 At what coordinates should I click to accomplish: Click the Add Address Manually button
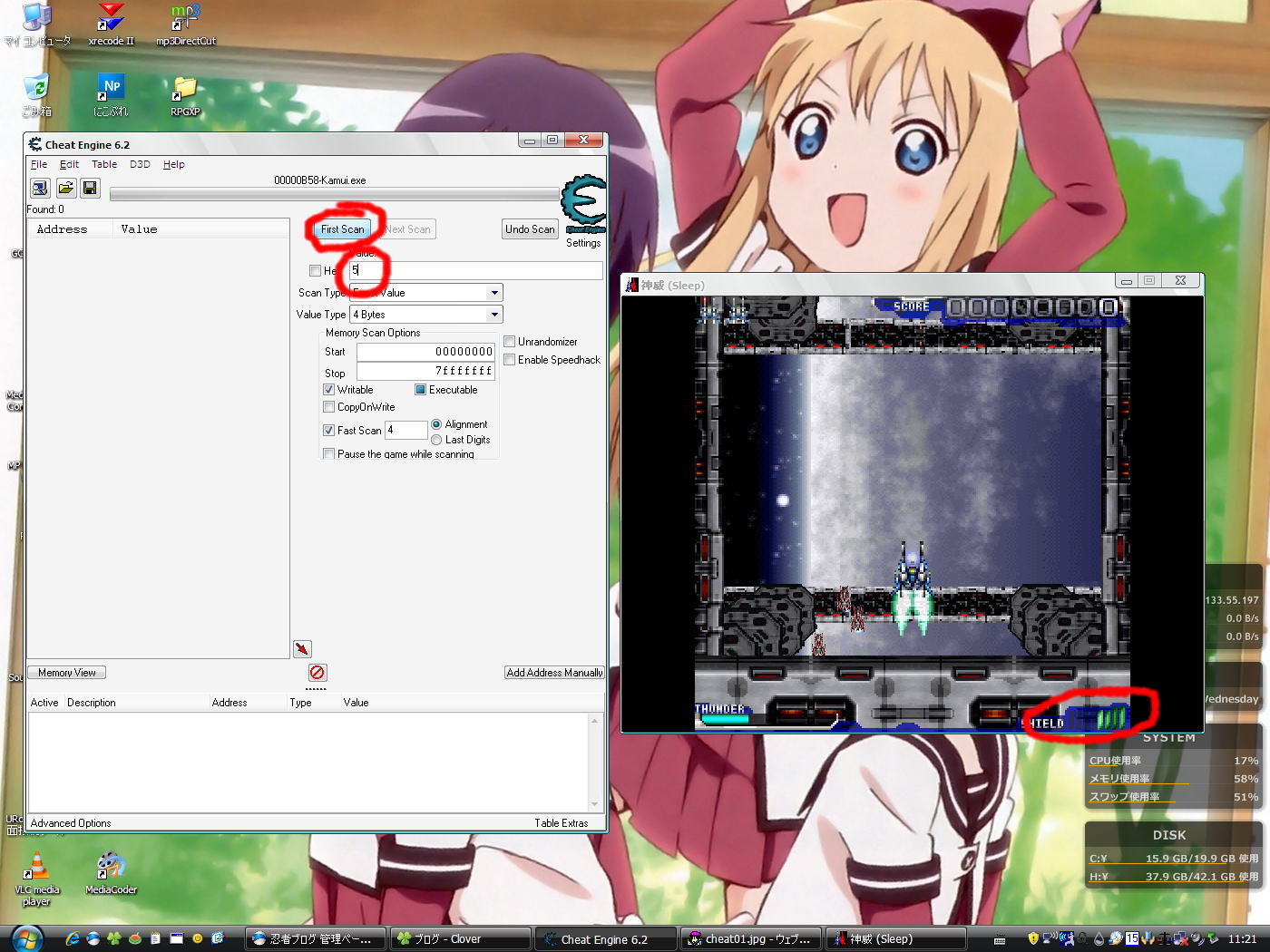point(554,673)
